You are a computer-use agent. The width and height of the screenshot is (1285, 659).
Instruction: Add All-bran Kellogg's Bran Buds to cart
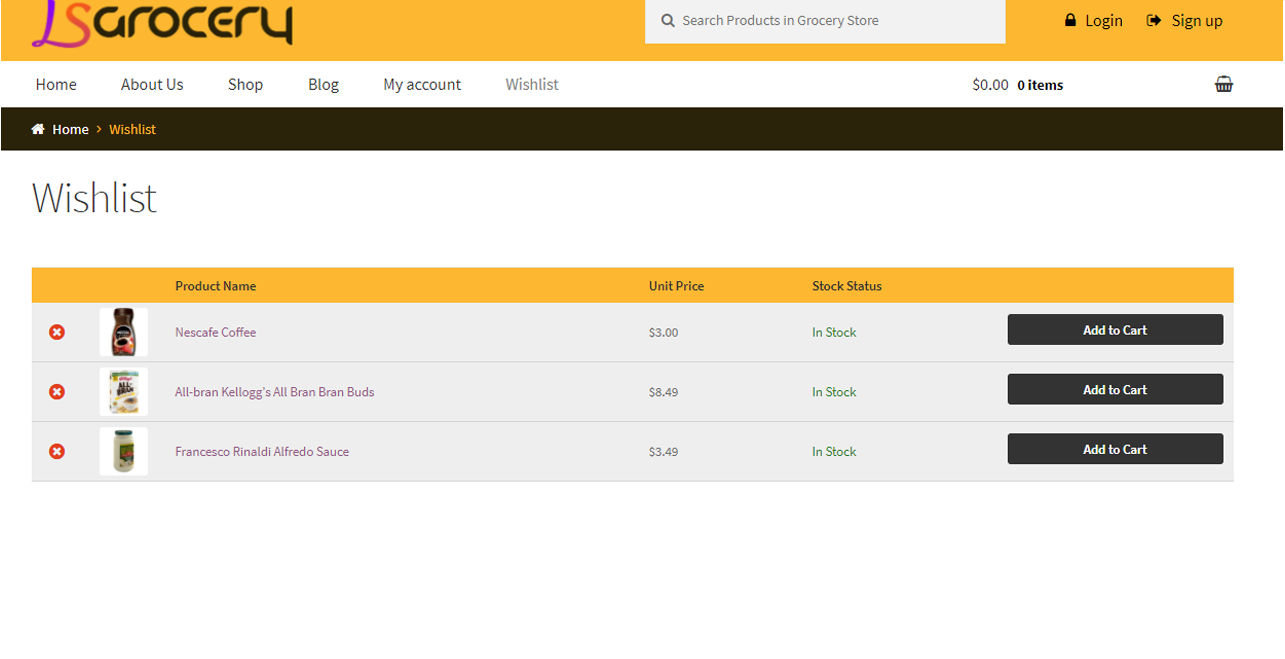click(1115, 389)
